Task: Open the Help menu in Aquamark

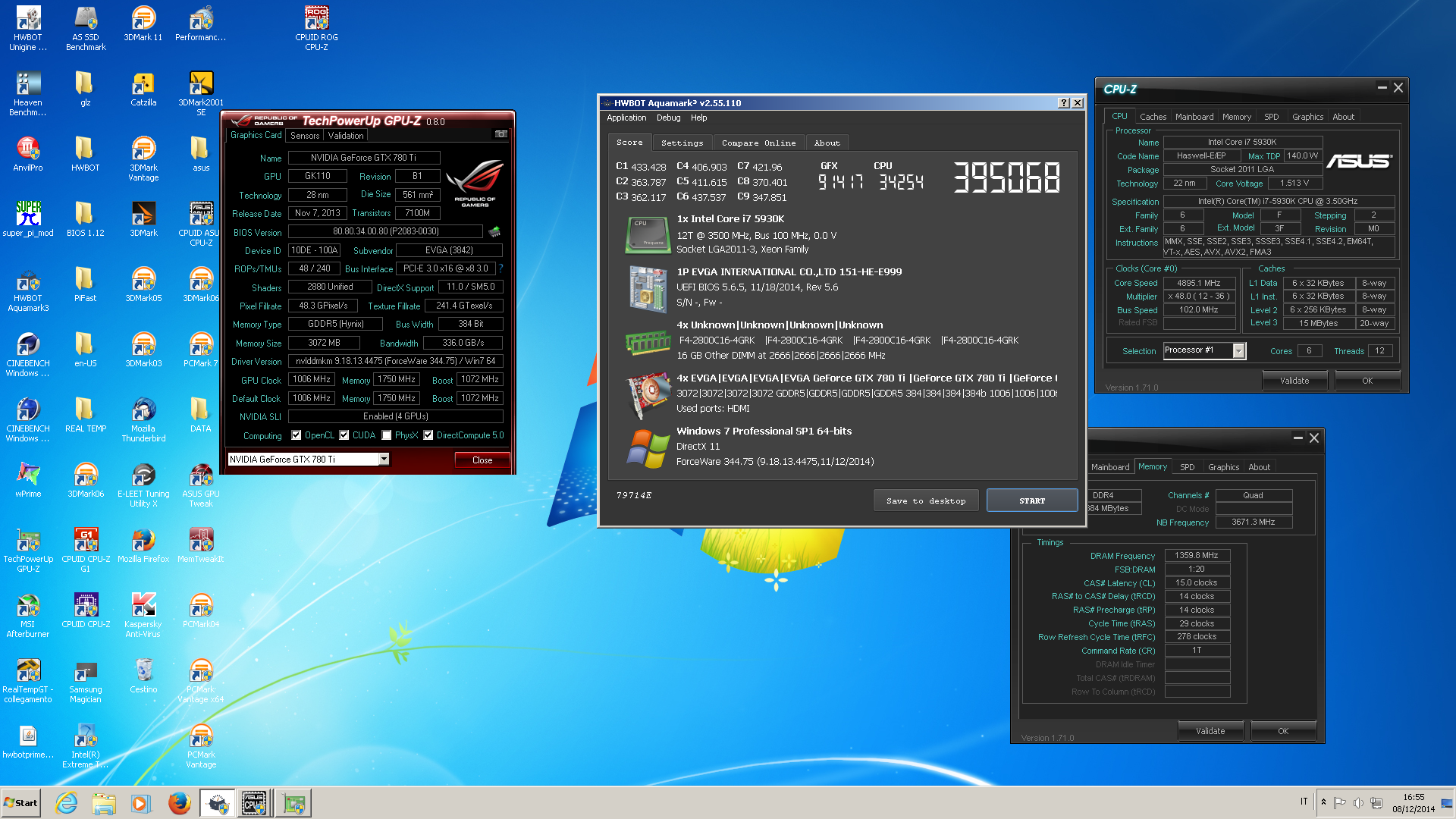Action: click(x=698, y=118)
